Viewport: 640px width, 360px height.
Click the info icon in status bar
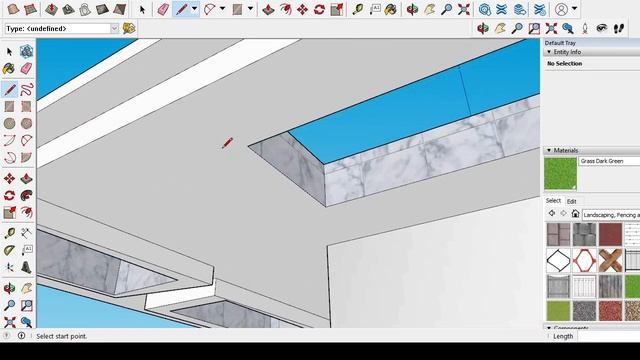[x=21, y=336]
